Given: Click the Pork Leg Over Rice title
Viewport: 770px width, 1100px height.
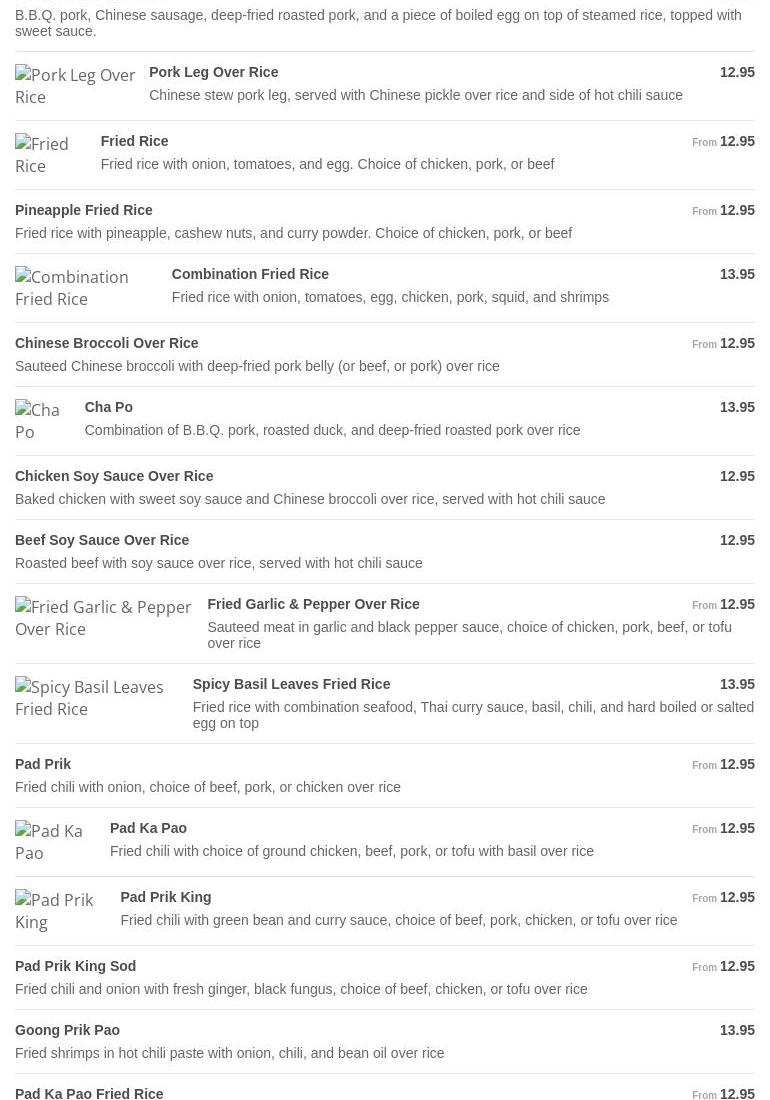Looking at the screenshot, I should [x=214, y=72].
